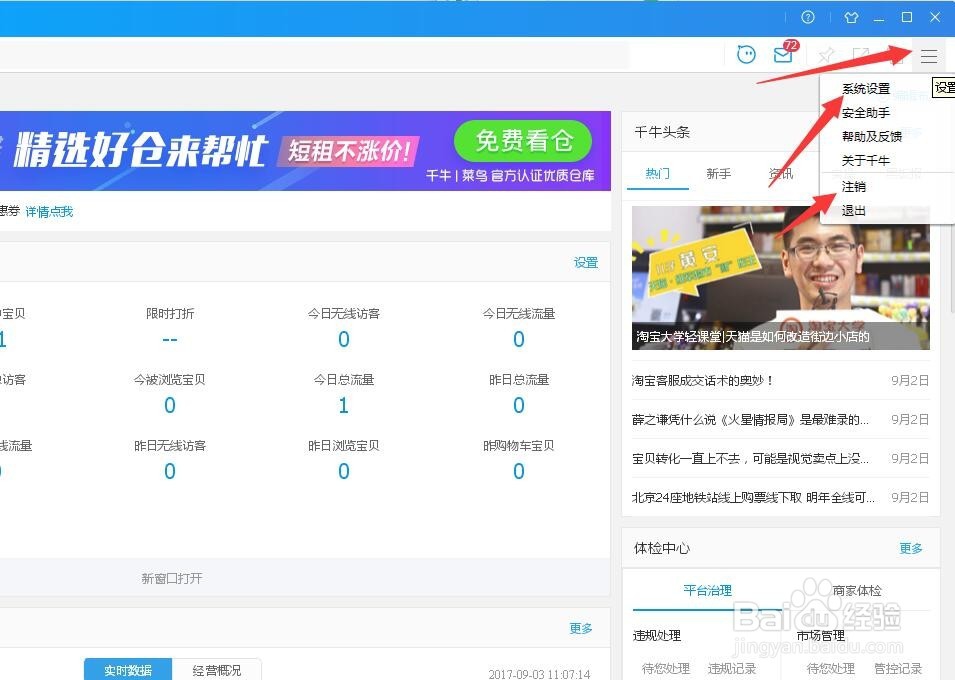Open 关于千牛 menu entry
This screenshot has width=955, height=680.
pyautogui.click(x=865, y=161)
